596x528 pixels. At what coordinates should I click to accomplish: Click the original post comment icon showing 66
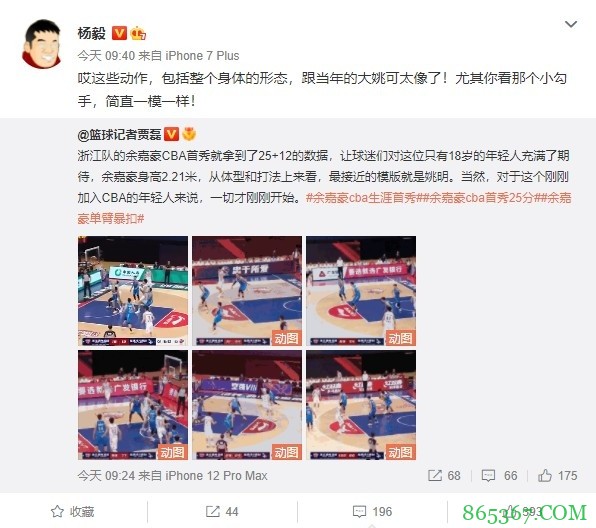[499, 476]
